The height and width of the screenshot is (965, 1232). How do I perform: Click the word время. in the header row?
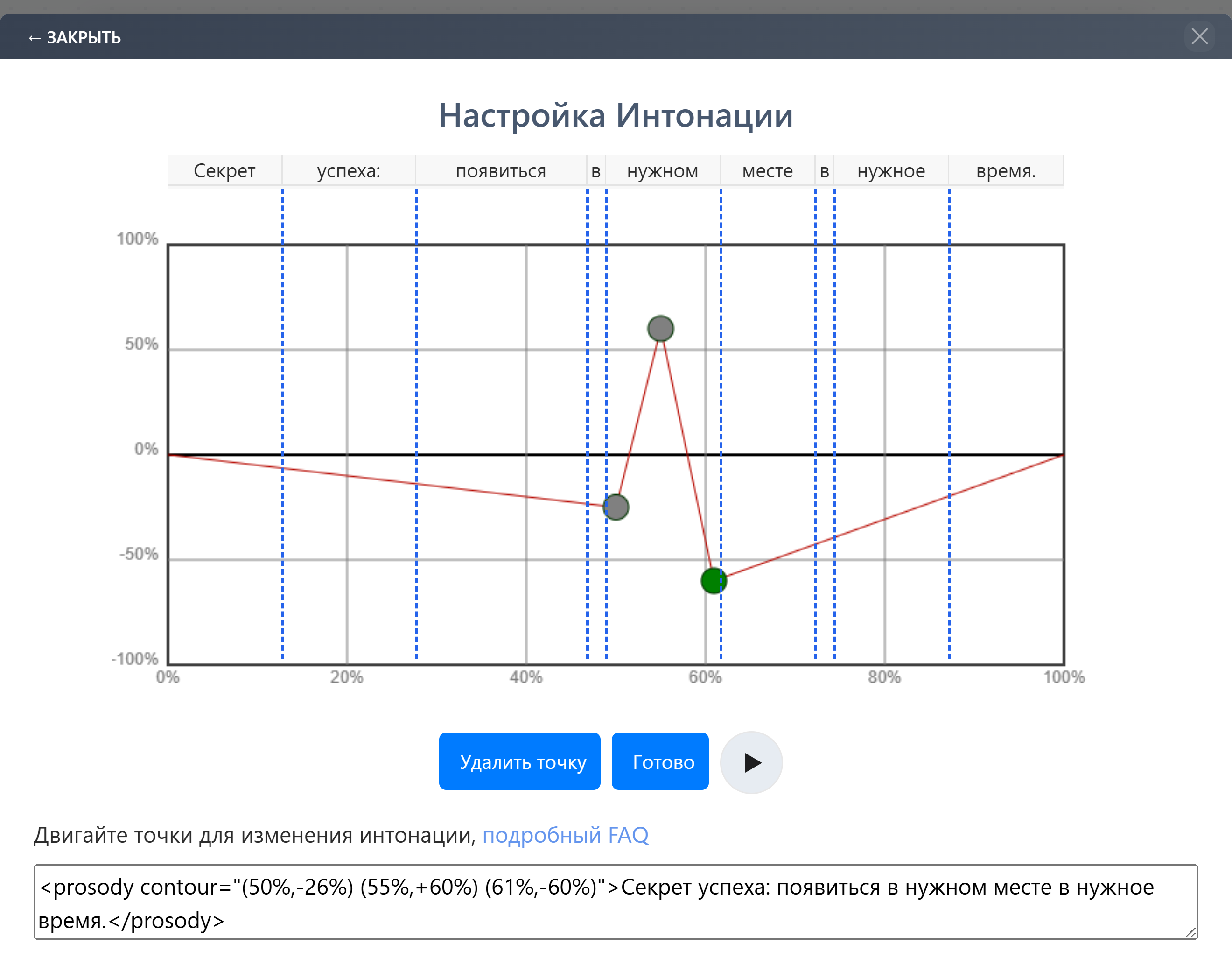tap(1006, 170)
